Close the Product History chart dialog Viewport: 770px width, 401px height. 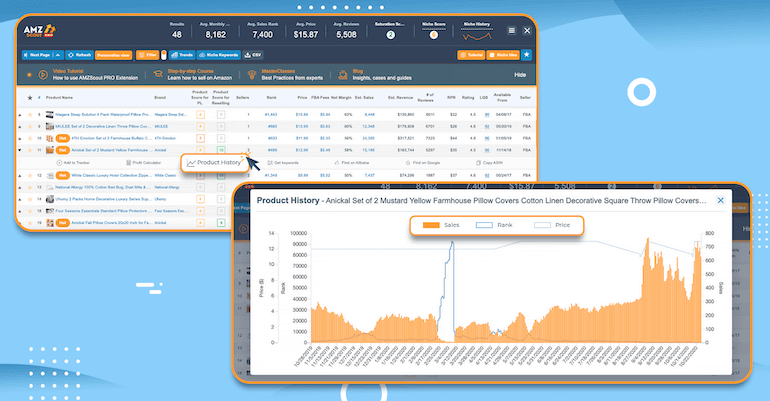click(720, 200)
